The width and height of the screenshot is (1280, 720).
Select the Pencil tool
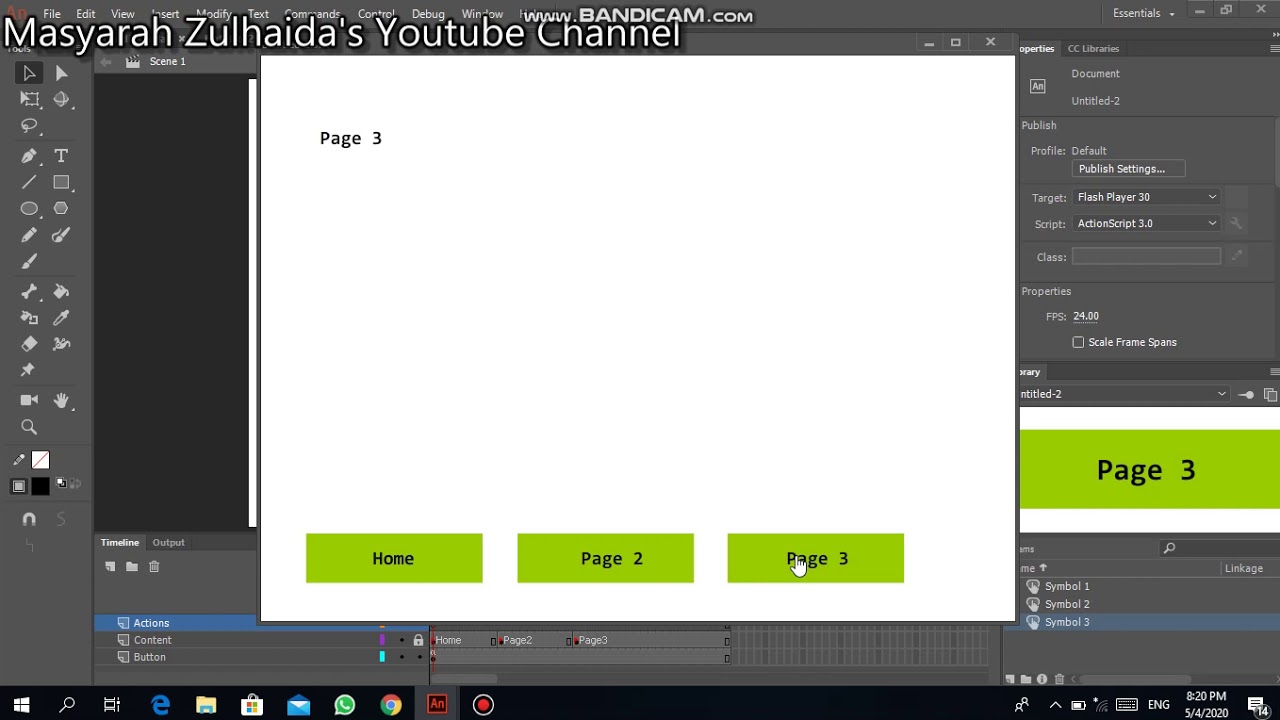click(x=29, y=235)
